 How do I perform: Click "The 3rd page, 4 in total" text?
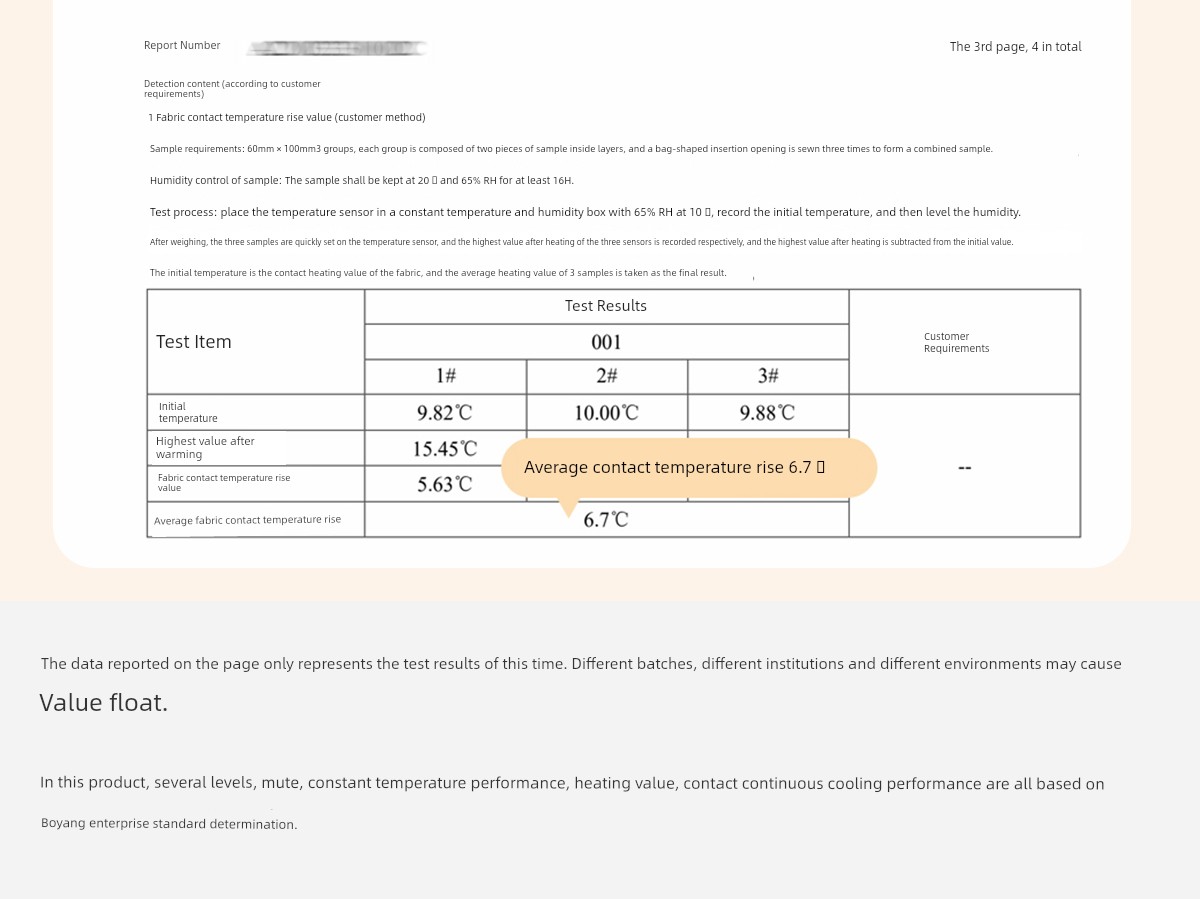(x=1015, y=47)
